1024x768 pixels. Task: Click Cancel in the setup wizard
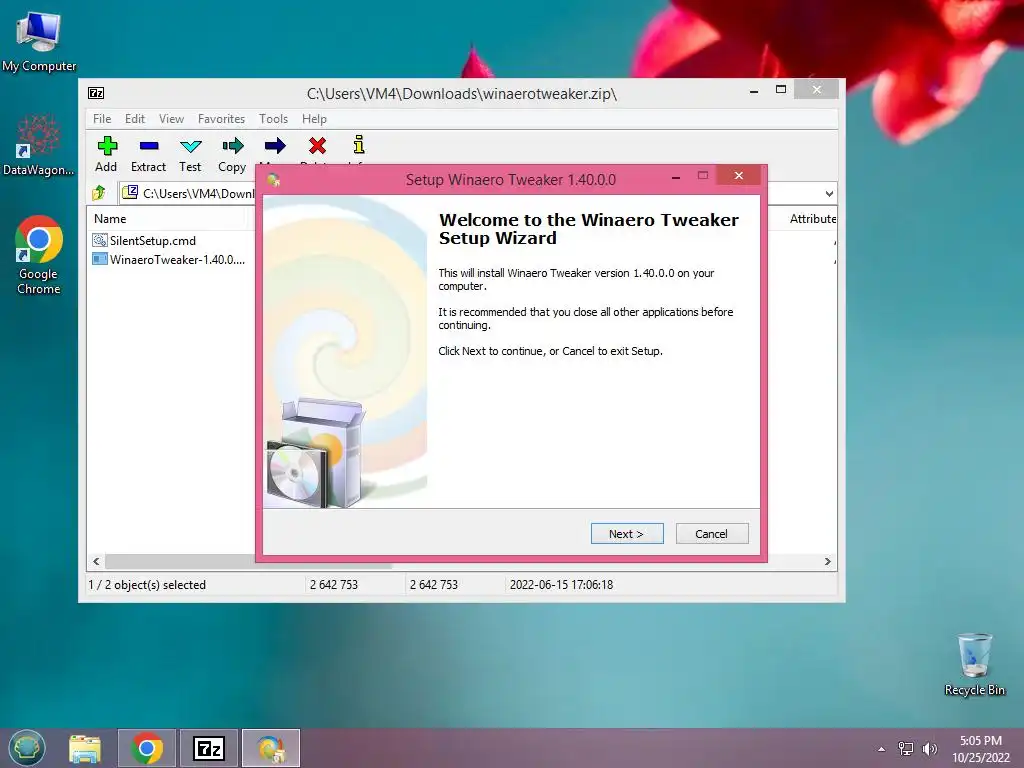[712, 534]
